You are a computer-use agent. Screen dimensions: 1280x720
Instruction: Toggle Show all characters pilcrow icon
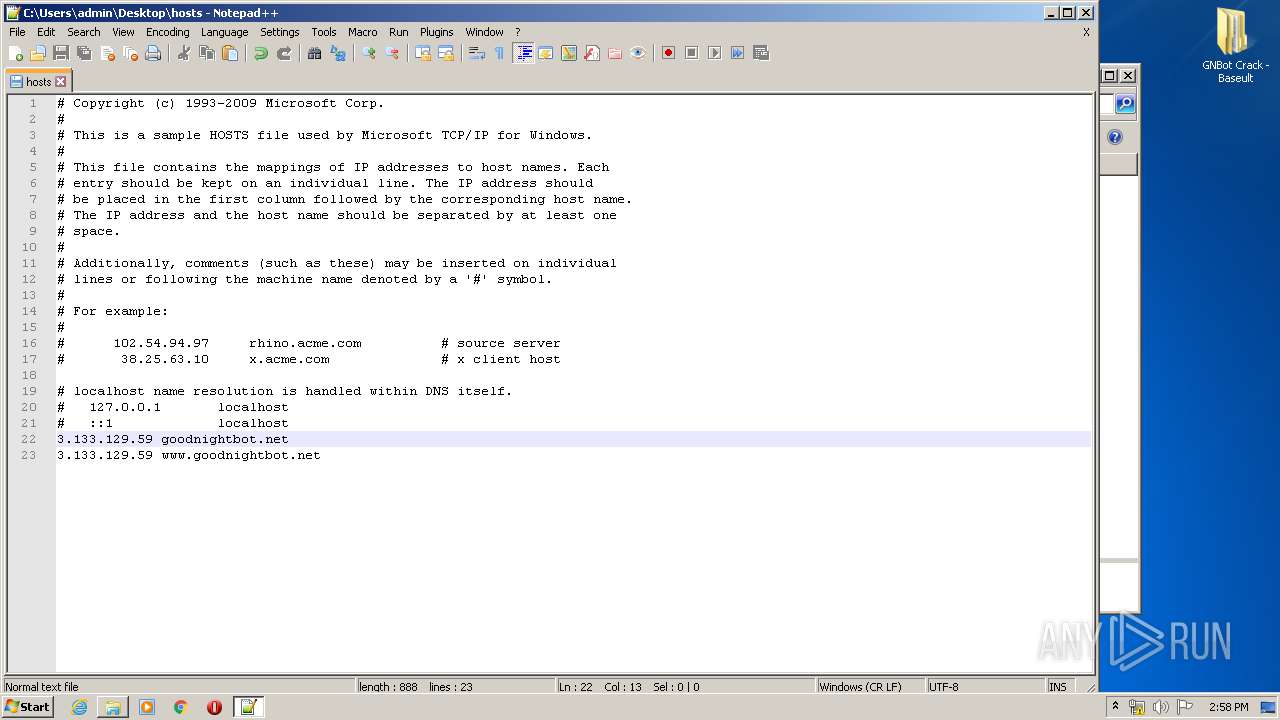tap(500, 53)
